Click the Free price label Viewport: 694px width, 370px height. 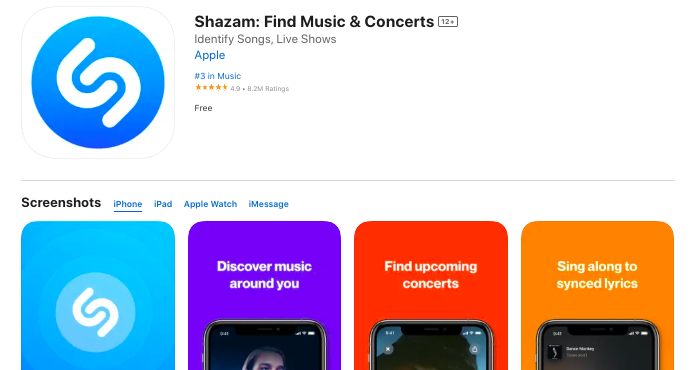click(203, 108)
